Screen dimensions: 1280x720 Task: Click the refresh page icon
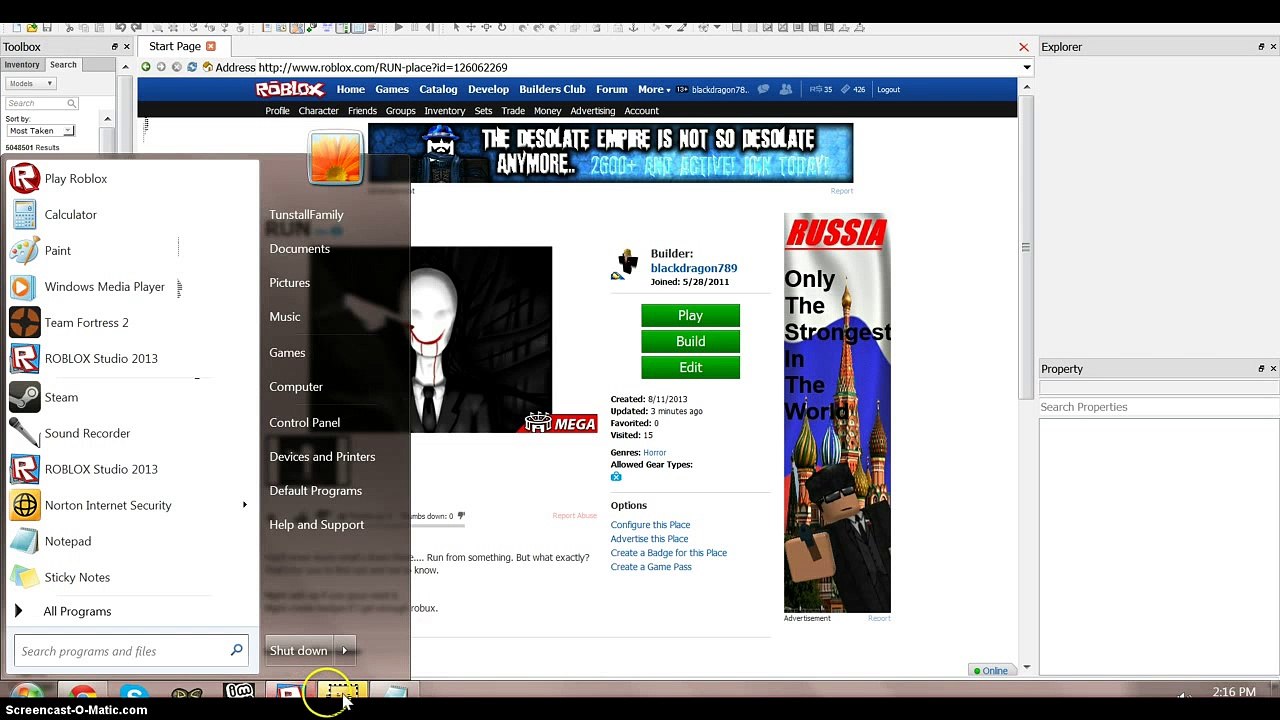point(192,67)
